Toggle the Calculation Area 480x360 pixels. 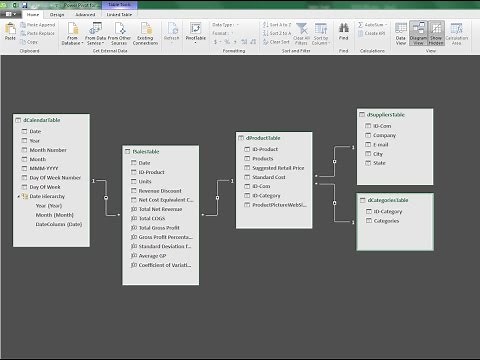click(457, 33)
